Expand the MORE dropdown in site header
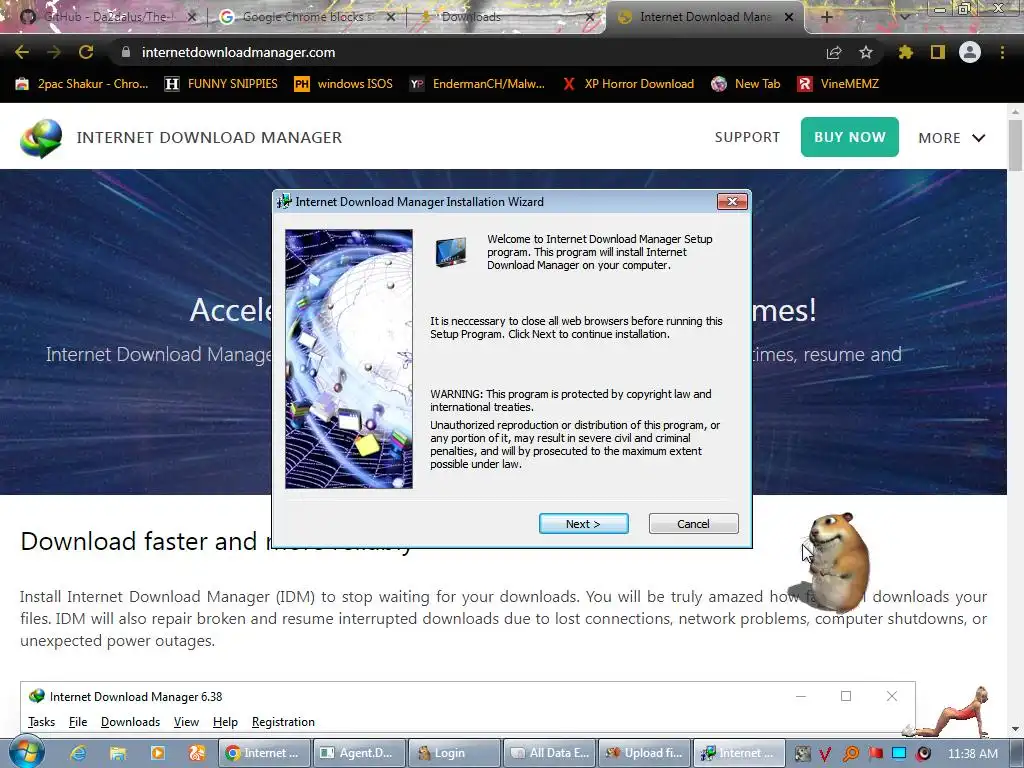Image resolution: width=1024 pixels, height=768 pixels. click(x=952, y=138)
